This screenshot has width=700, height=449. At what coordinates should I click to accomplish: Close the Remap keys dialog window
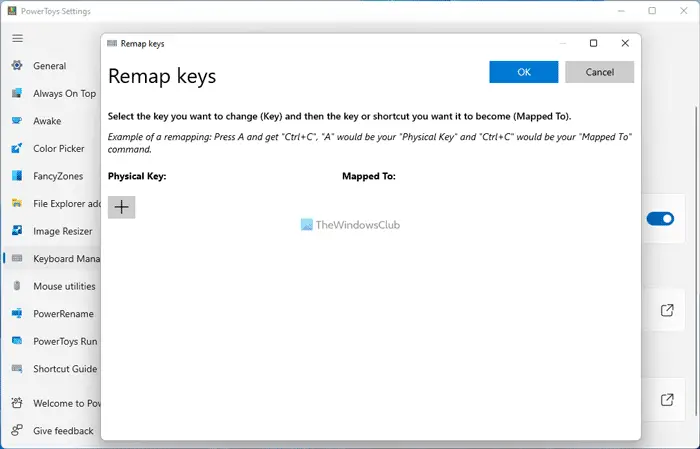click(x=625, y=43)
